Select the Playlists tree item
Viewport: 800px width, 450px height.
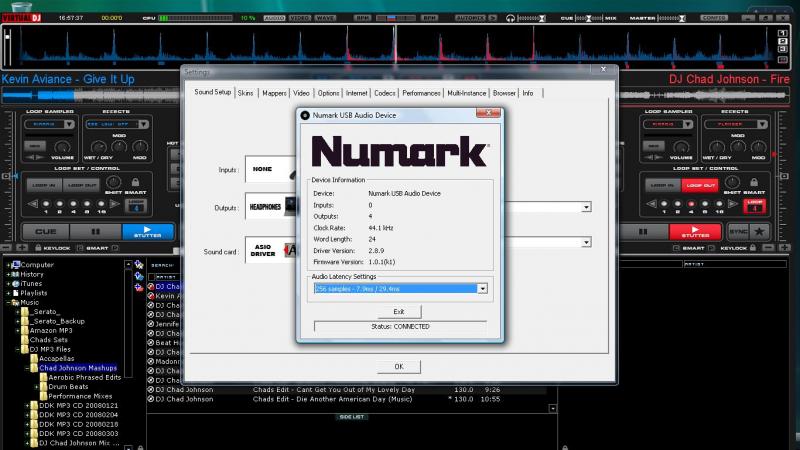[x=34, y=293]
